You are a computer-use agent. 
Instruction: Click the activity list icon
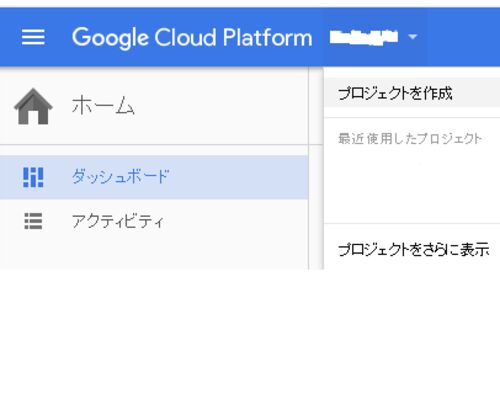[x=33, y=221]
